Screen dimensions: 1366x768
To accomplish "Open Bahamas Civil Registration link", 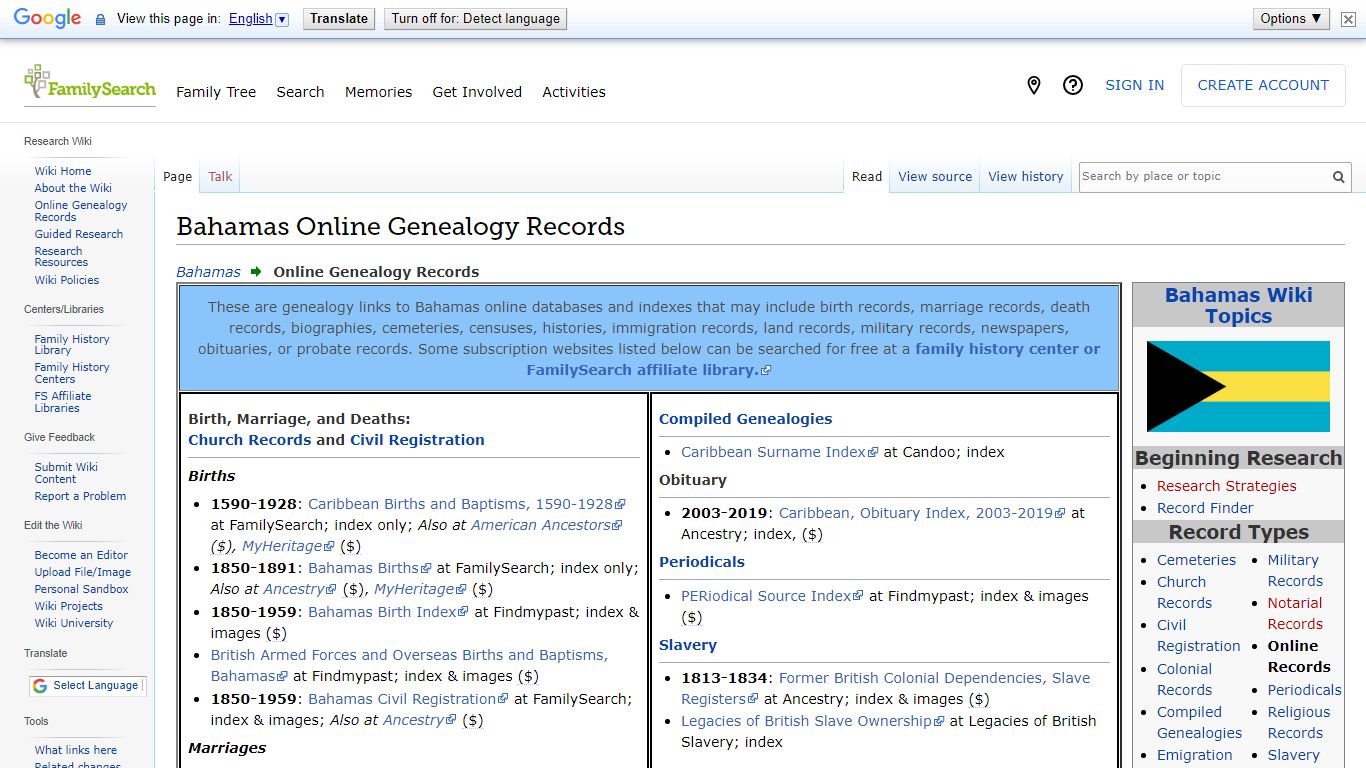I will 408,699.
